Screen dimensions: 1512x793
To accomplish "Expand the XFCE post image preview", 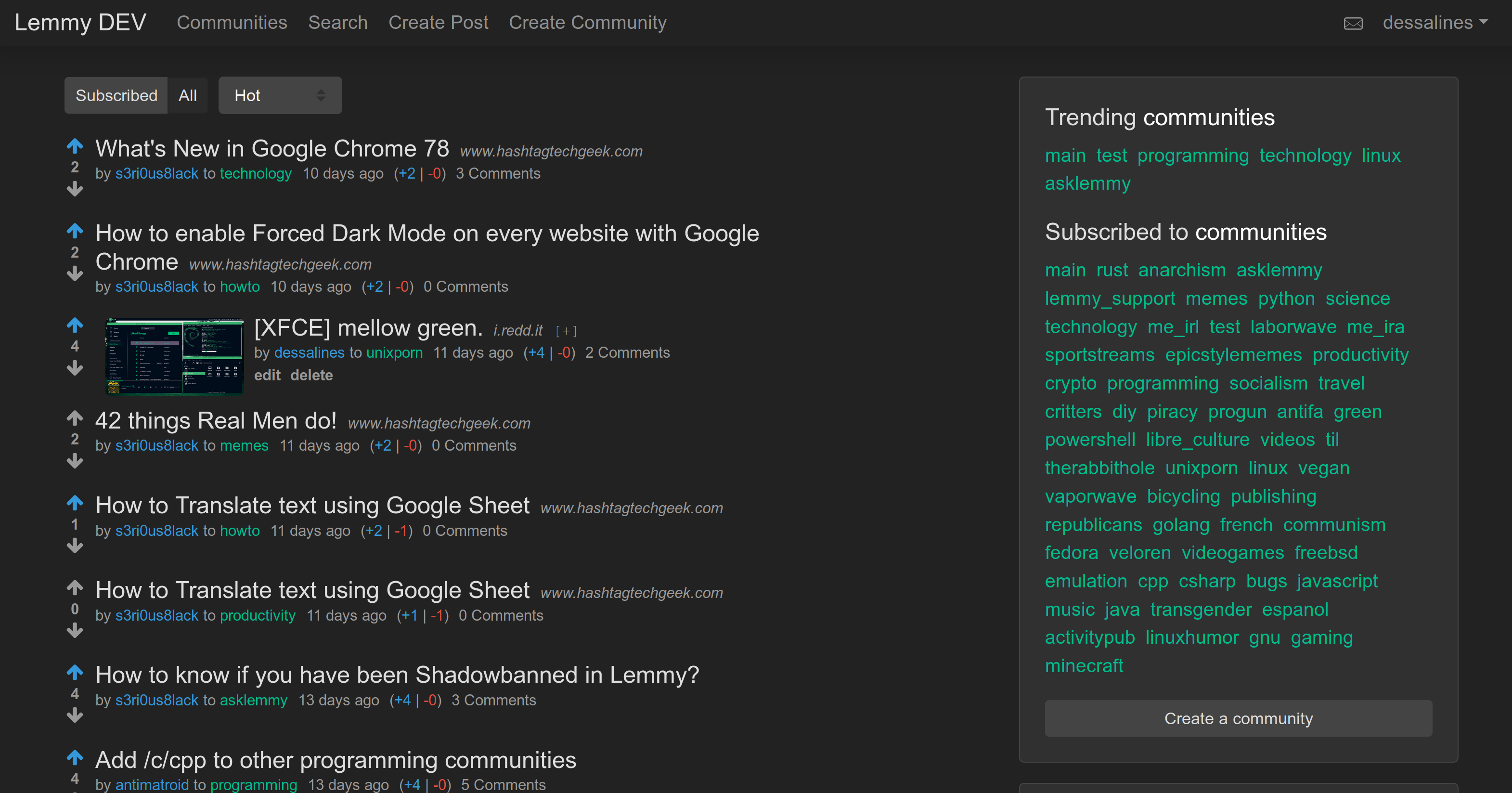I will coord(566,331).
